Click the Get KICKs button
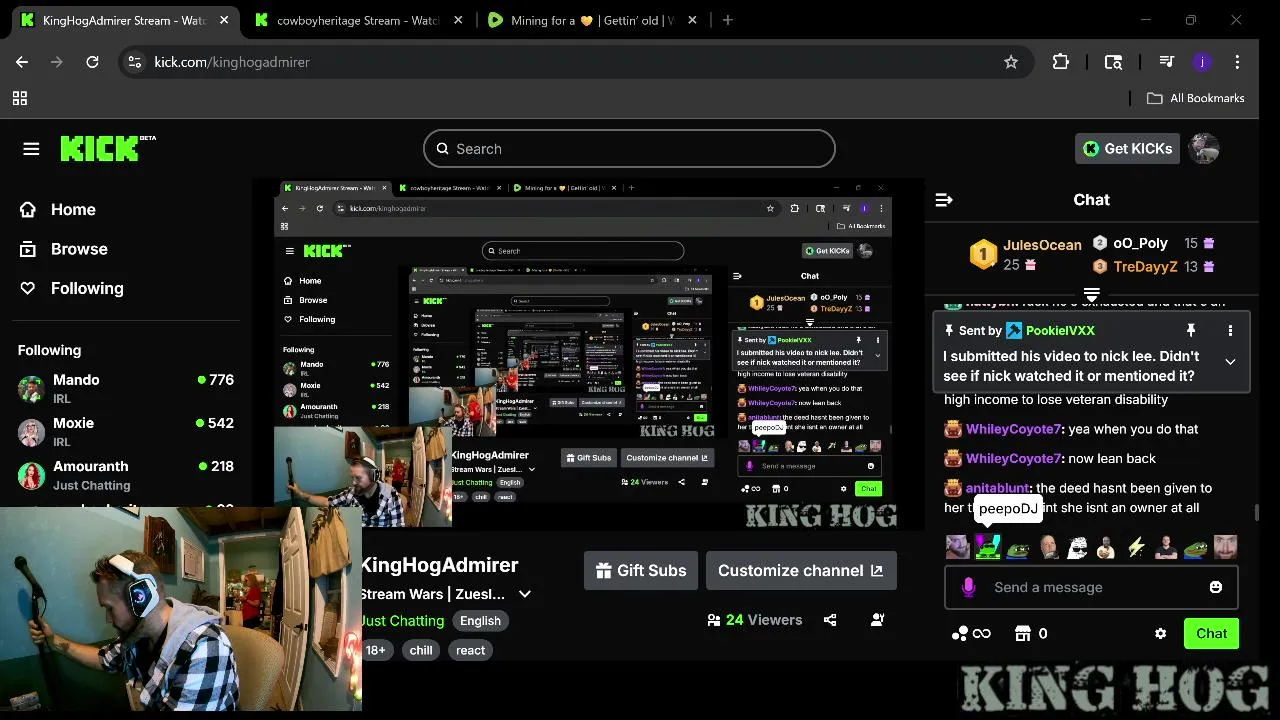Viewport: 1280px width, 720px height. (1127, 148)
